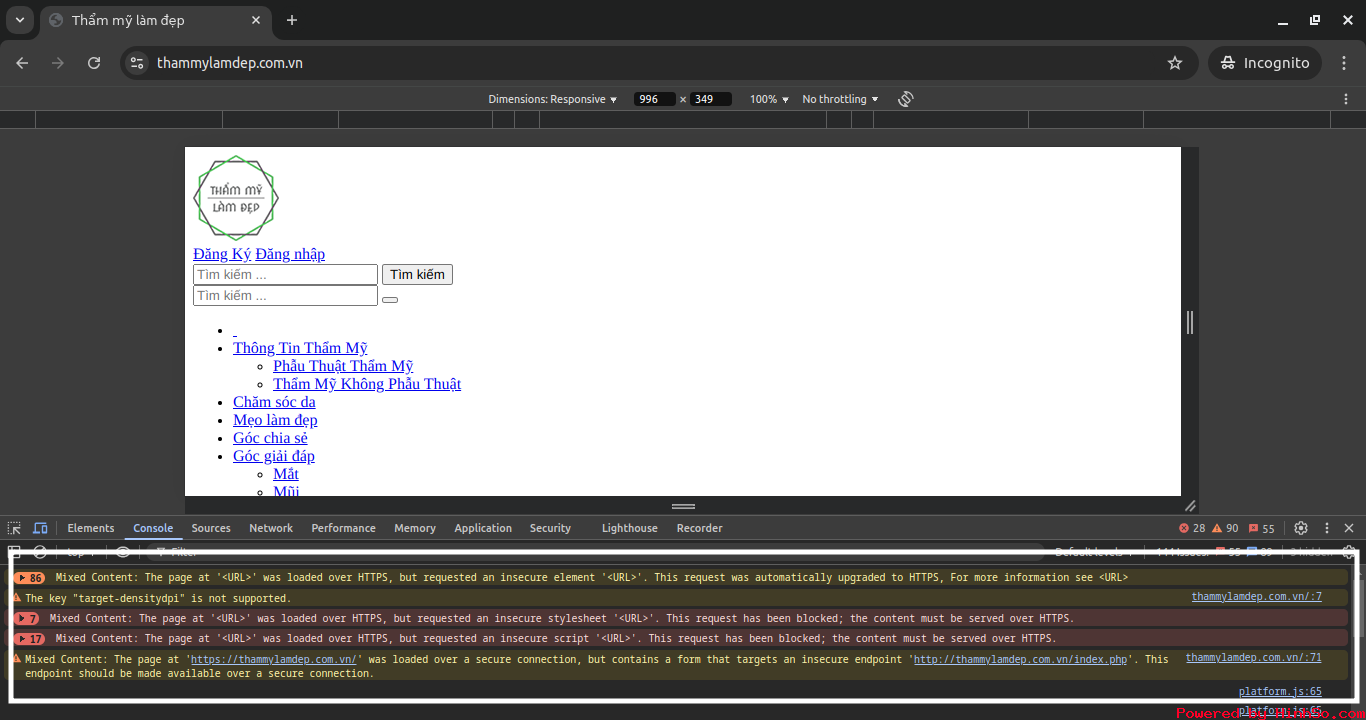Close the Thẩm mỹ làm đẹp tab
Image resolution: width=1366 pixels, height=720 pixels.
tap(256, 20)
